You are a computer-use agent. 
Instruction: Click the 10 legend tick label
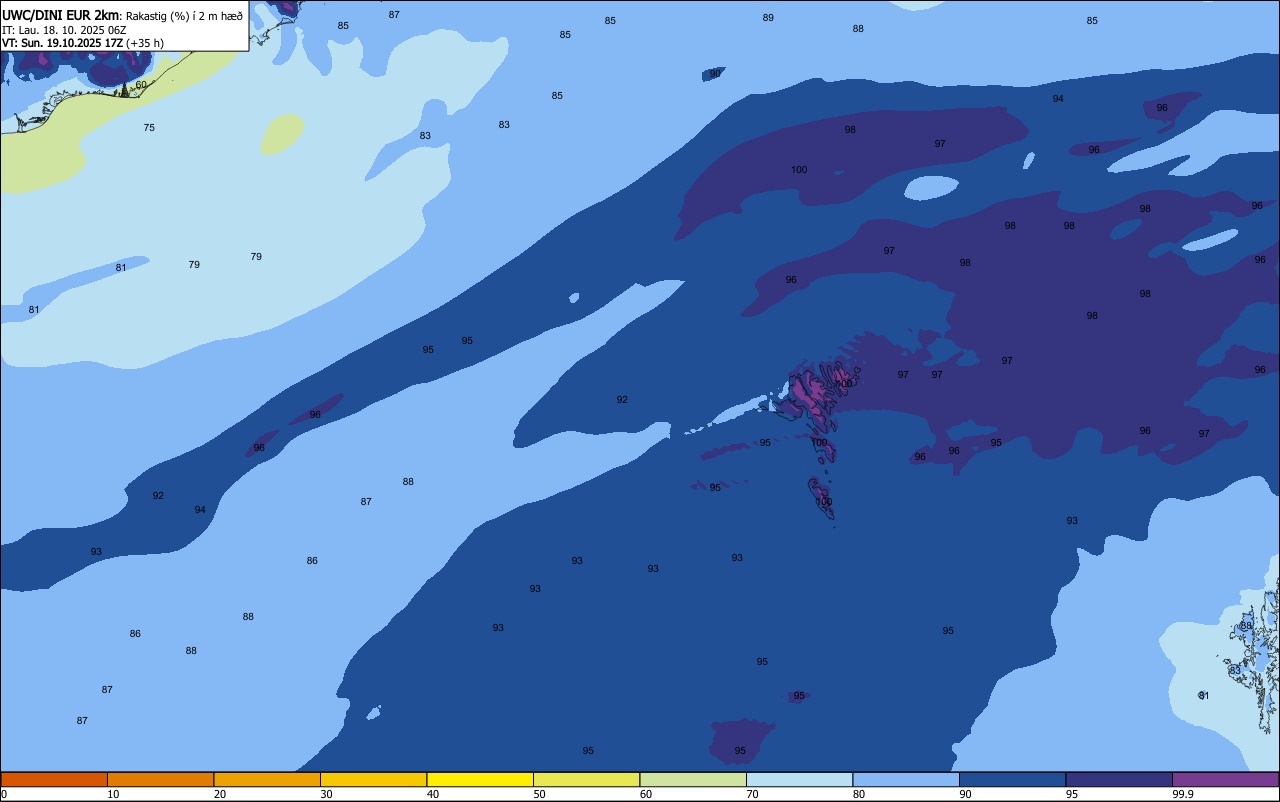click(x=113, y=794)
